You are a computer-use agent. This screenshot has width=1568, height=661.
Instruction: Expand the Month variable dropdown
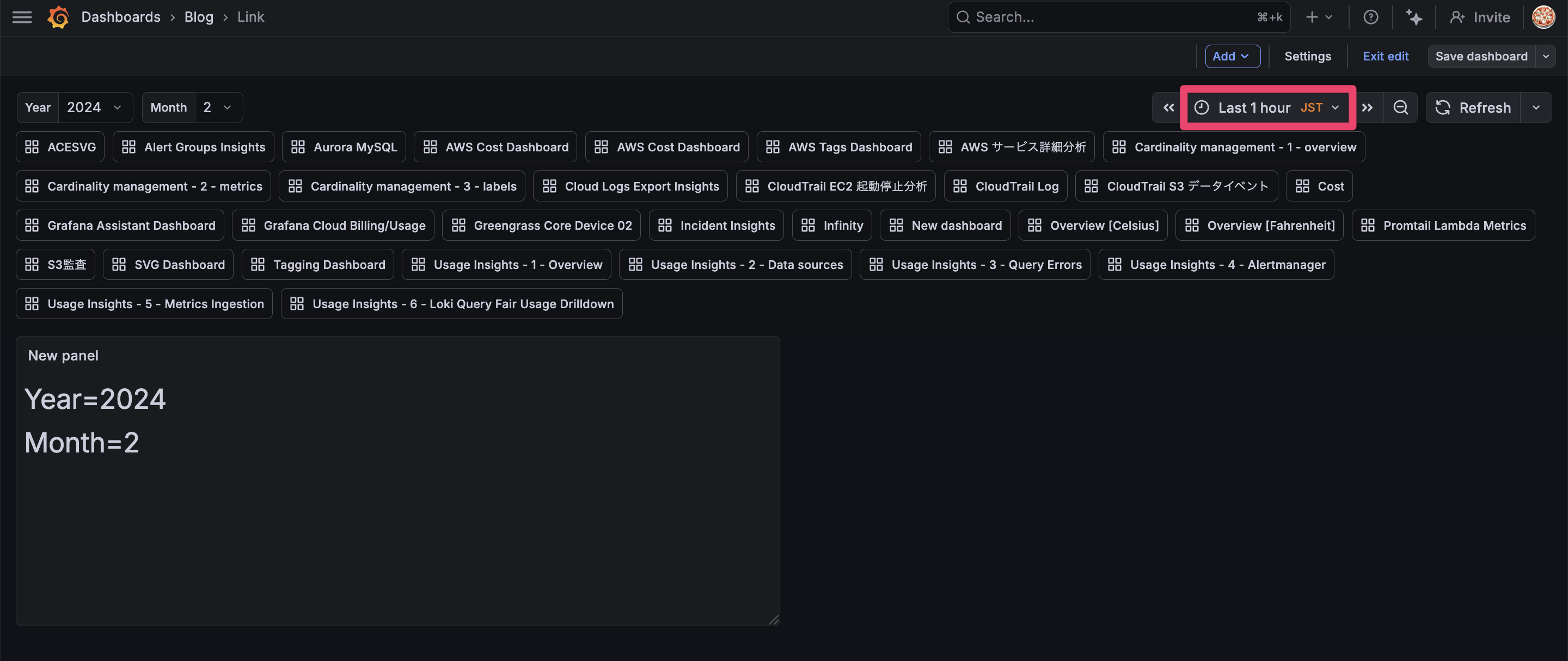pyautogui.click(x=217, y=108)
